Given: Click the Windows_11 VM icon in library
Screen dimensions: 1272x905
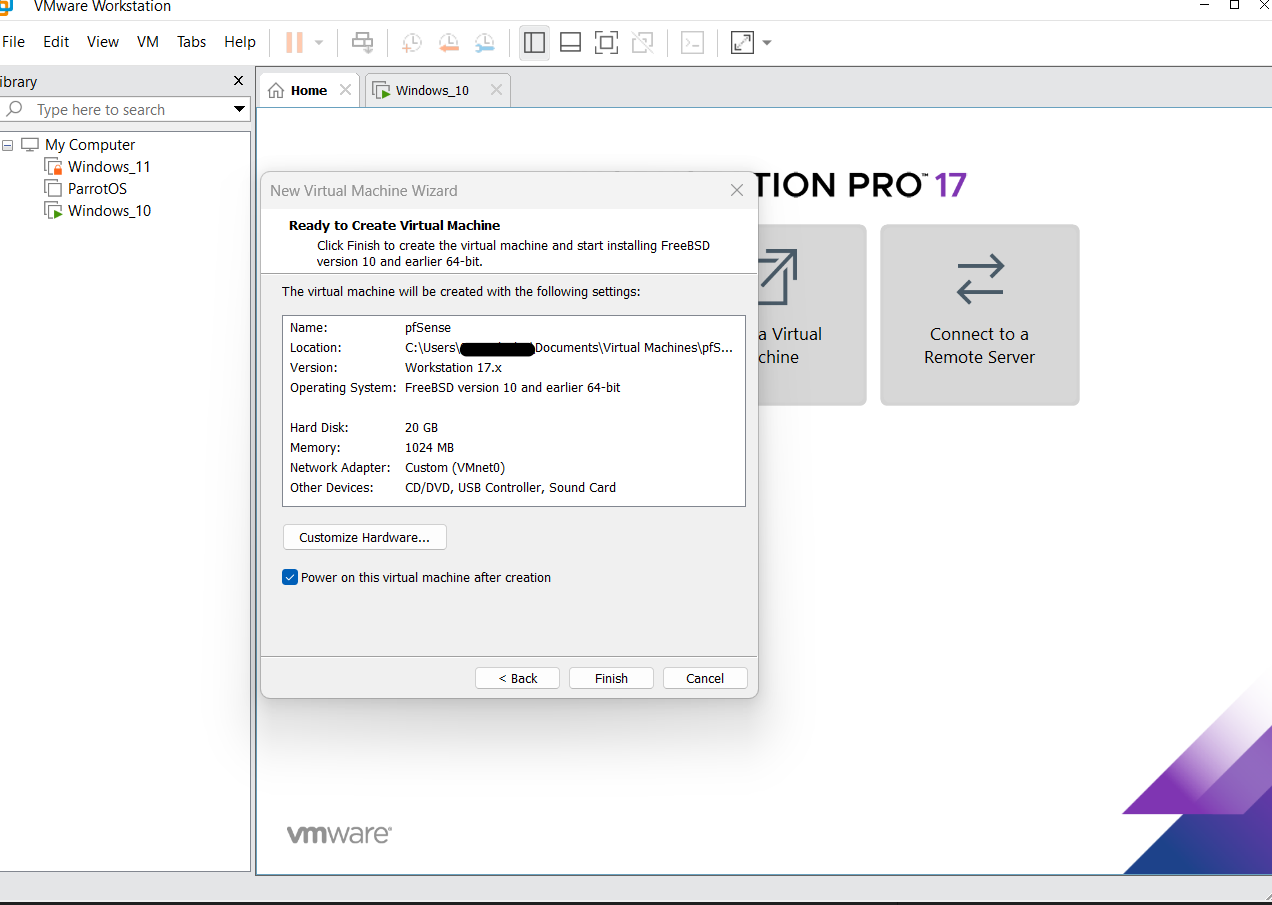Looking at the screenshot, I should (53, 167).
